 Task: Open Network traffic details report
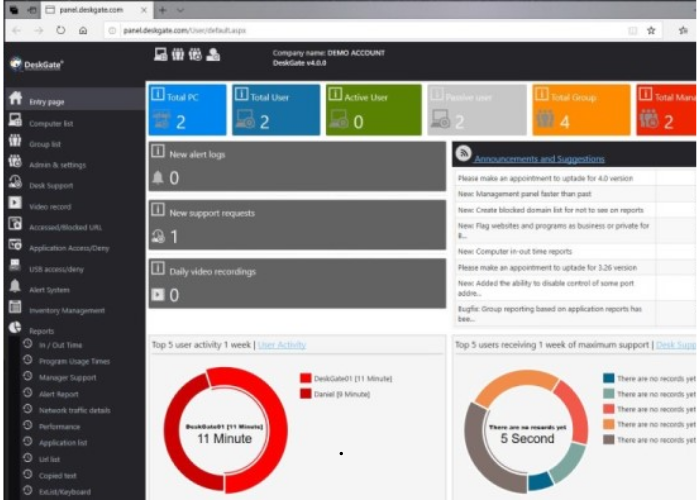pyautogui.click(x=75, y=410)
